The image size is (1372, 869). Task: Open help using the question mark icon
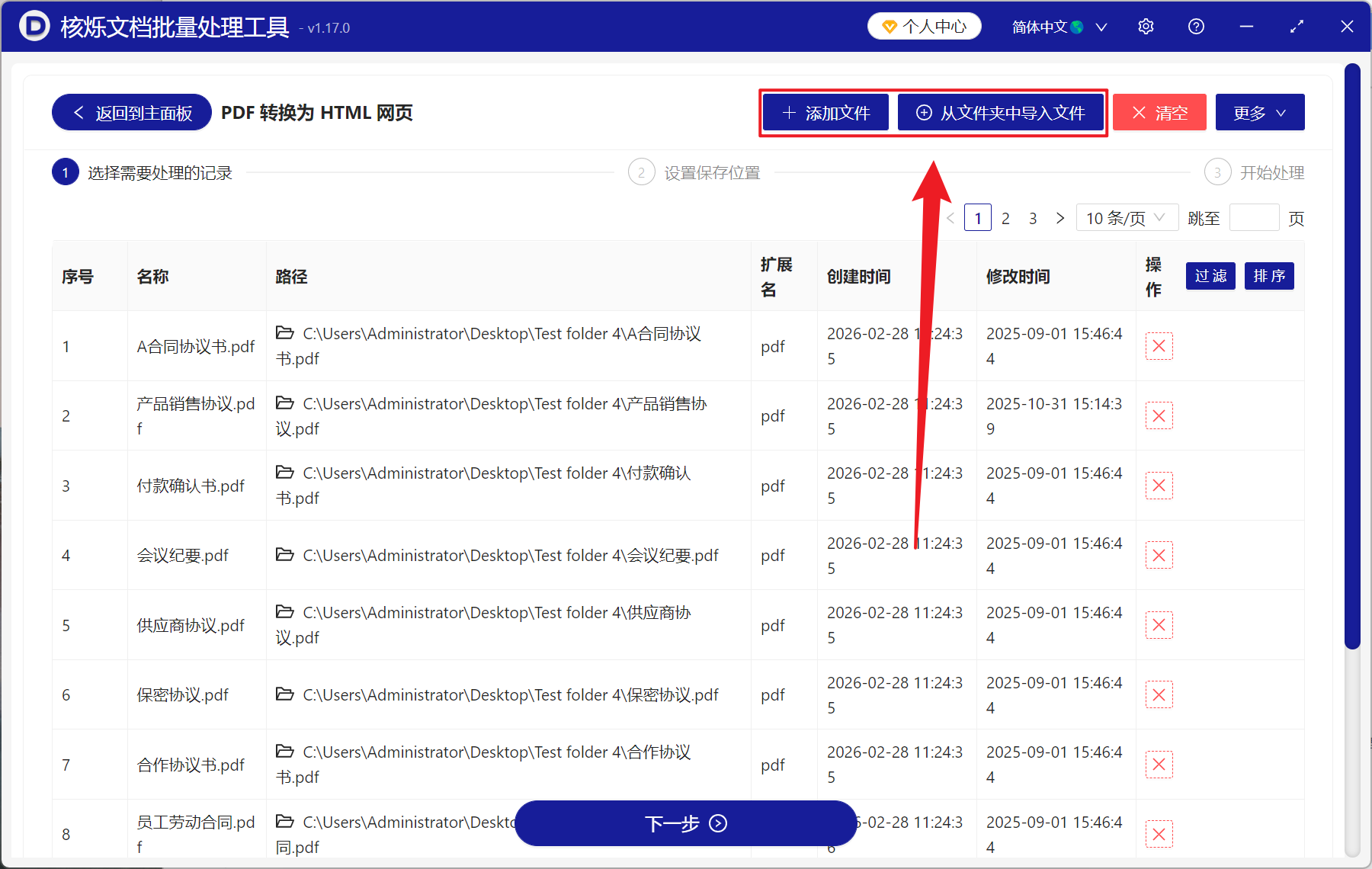click(1196, 26)
